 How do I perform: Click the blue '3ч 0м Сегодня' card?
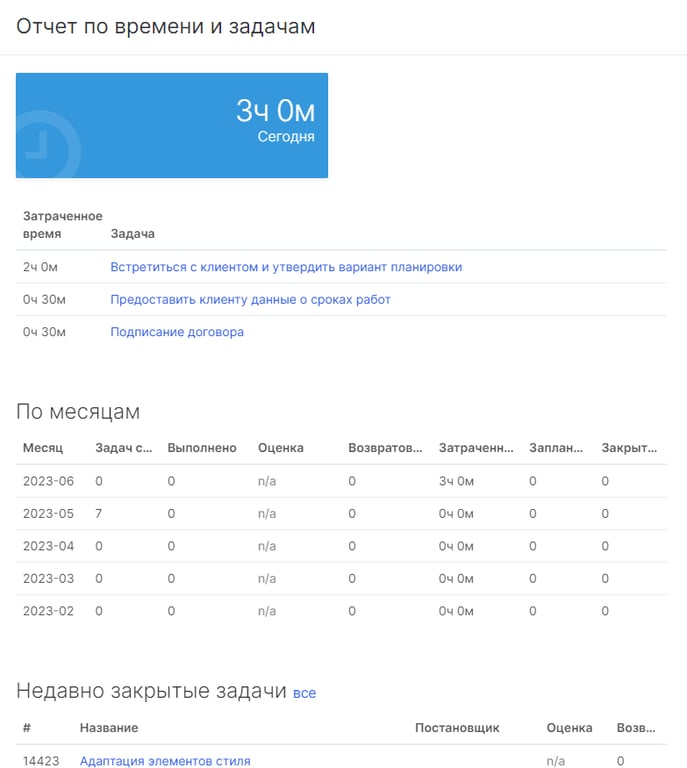tap(172, 125)
